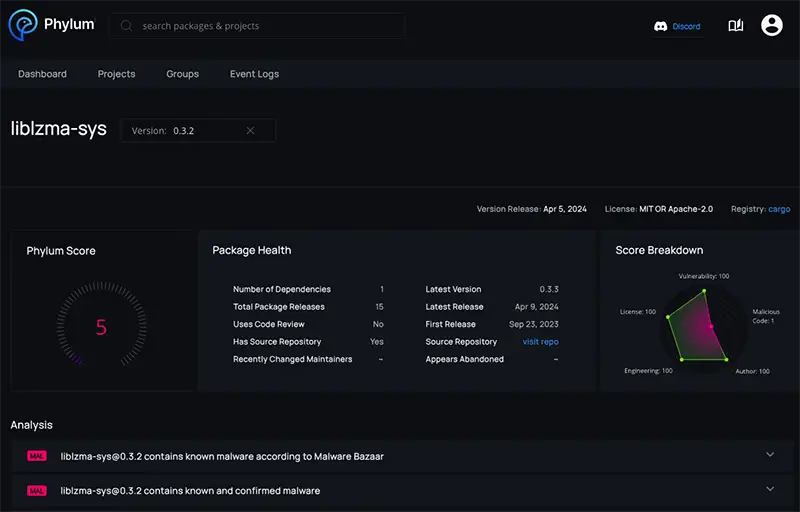Image resolution: width=800 pixels, height=512 pixels.
Task: Click the Phylum brand name
Action: click(x=69, y=24)
